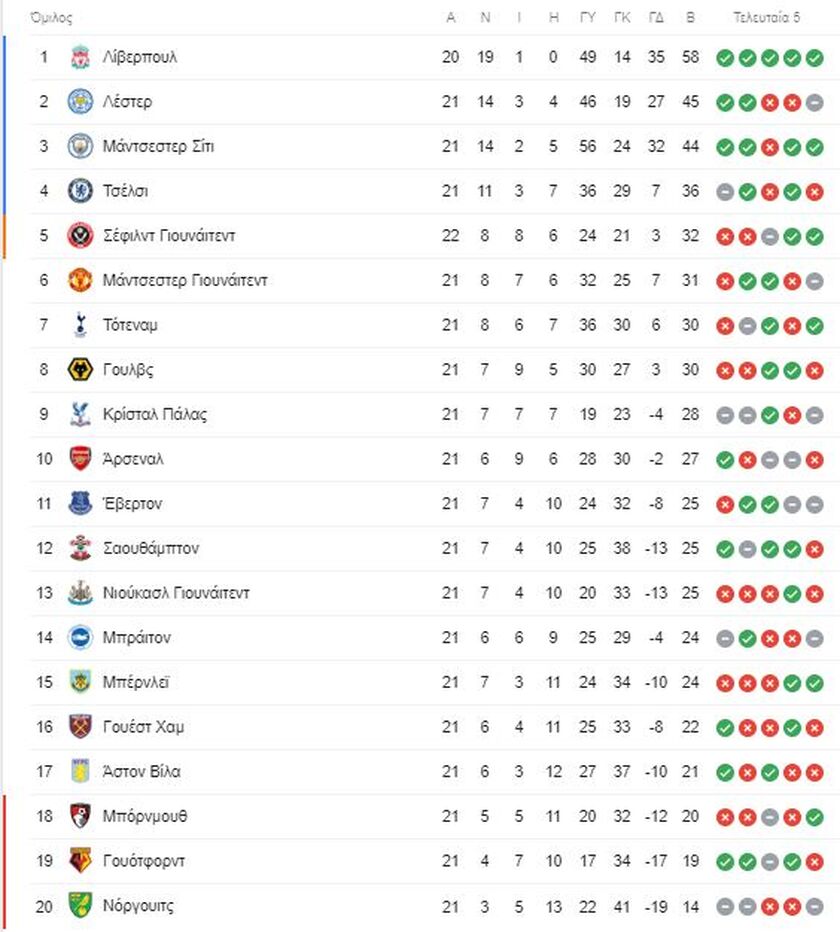Open the Κρίσταλ Πάλας team link
Screen dimensions: 840x932
(155, 414)
